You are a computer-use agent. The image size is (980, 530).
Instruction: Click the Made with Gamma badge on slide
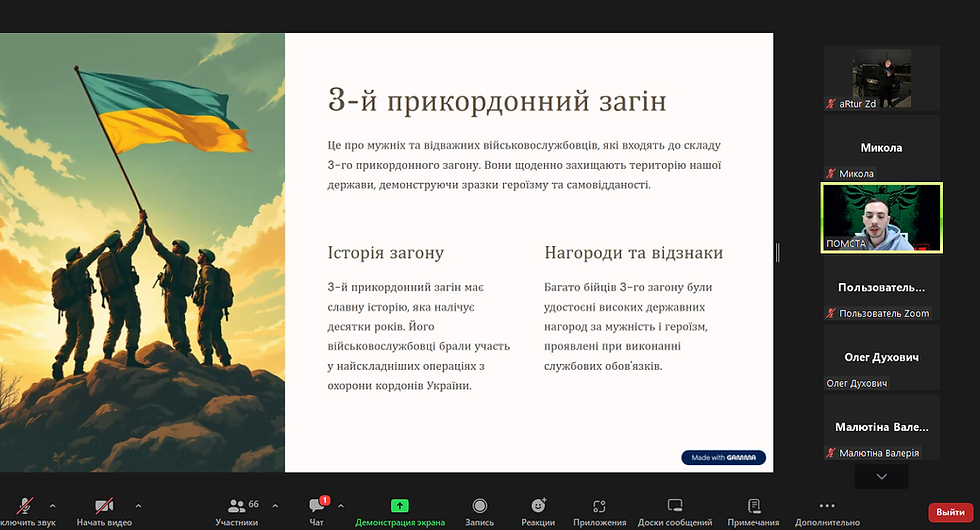click(723, 458)
